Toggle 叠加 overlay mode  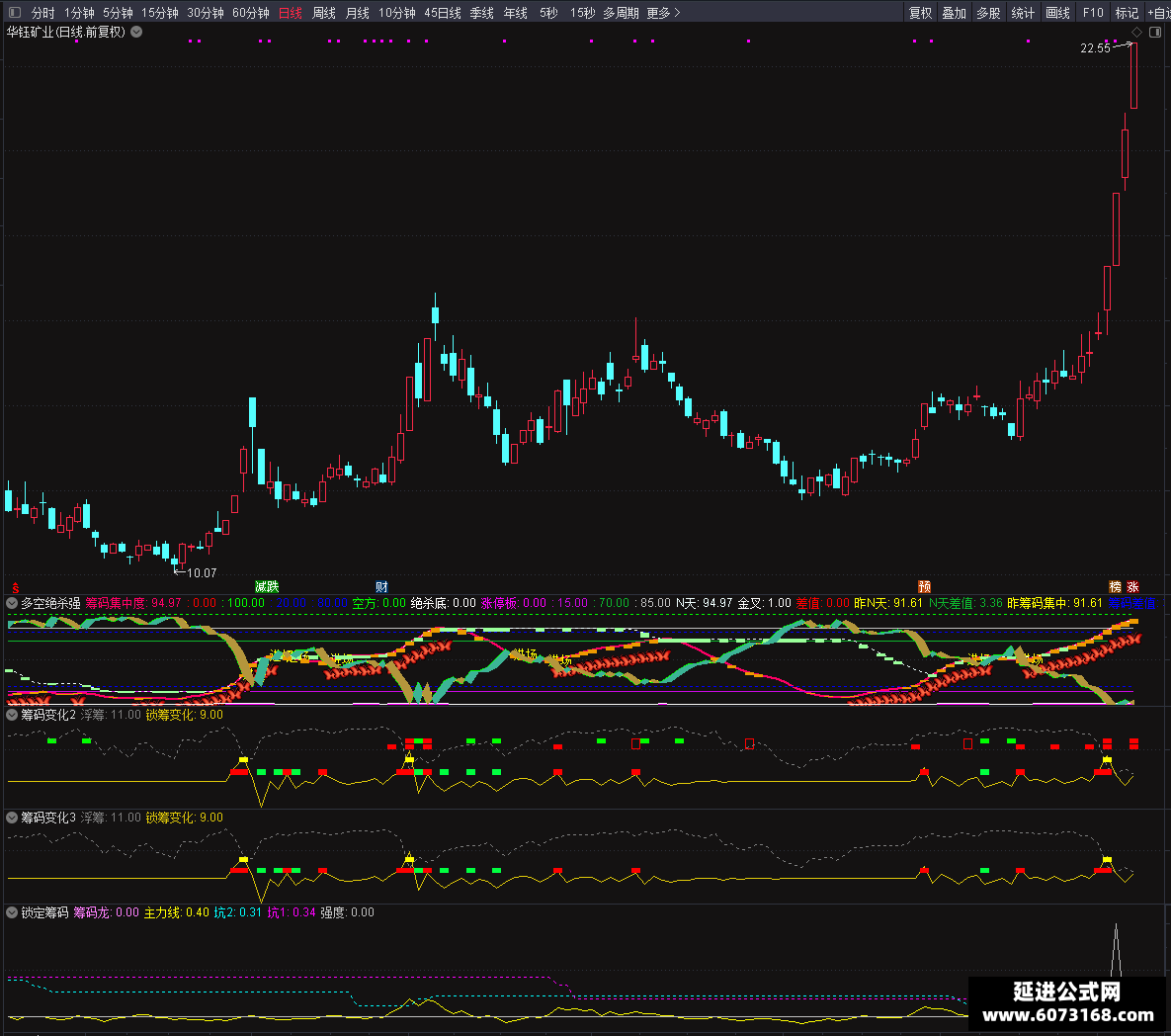(955, 13)
